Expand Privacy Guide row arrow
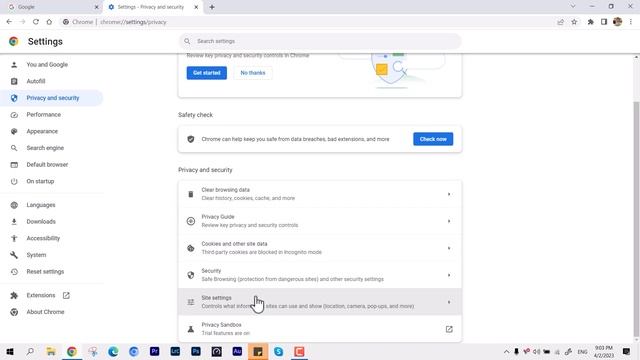This screenshot has height=360, width=640. pyautogui.click(x=449, y=221)
